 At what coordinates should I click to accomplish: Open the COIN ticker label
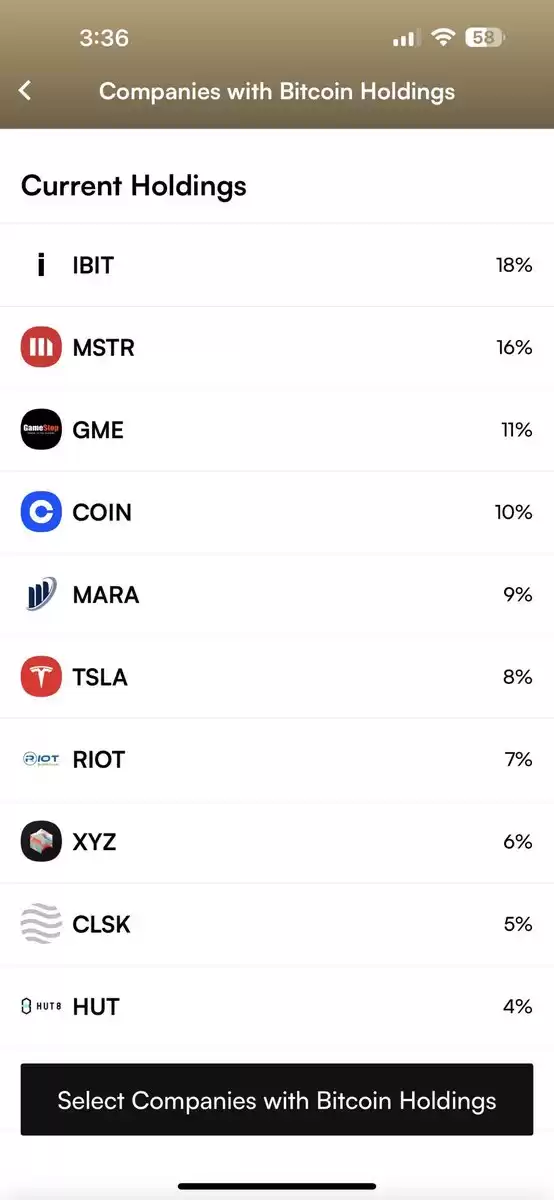coord(102,512)
